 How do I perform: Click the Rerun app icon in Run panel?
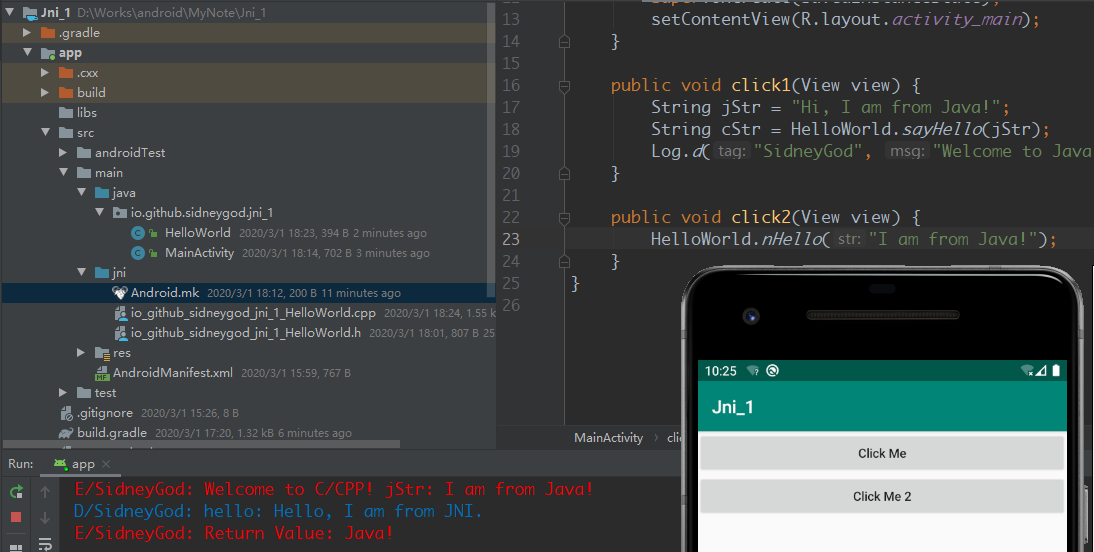16,492
